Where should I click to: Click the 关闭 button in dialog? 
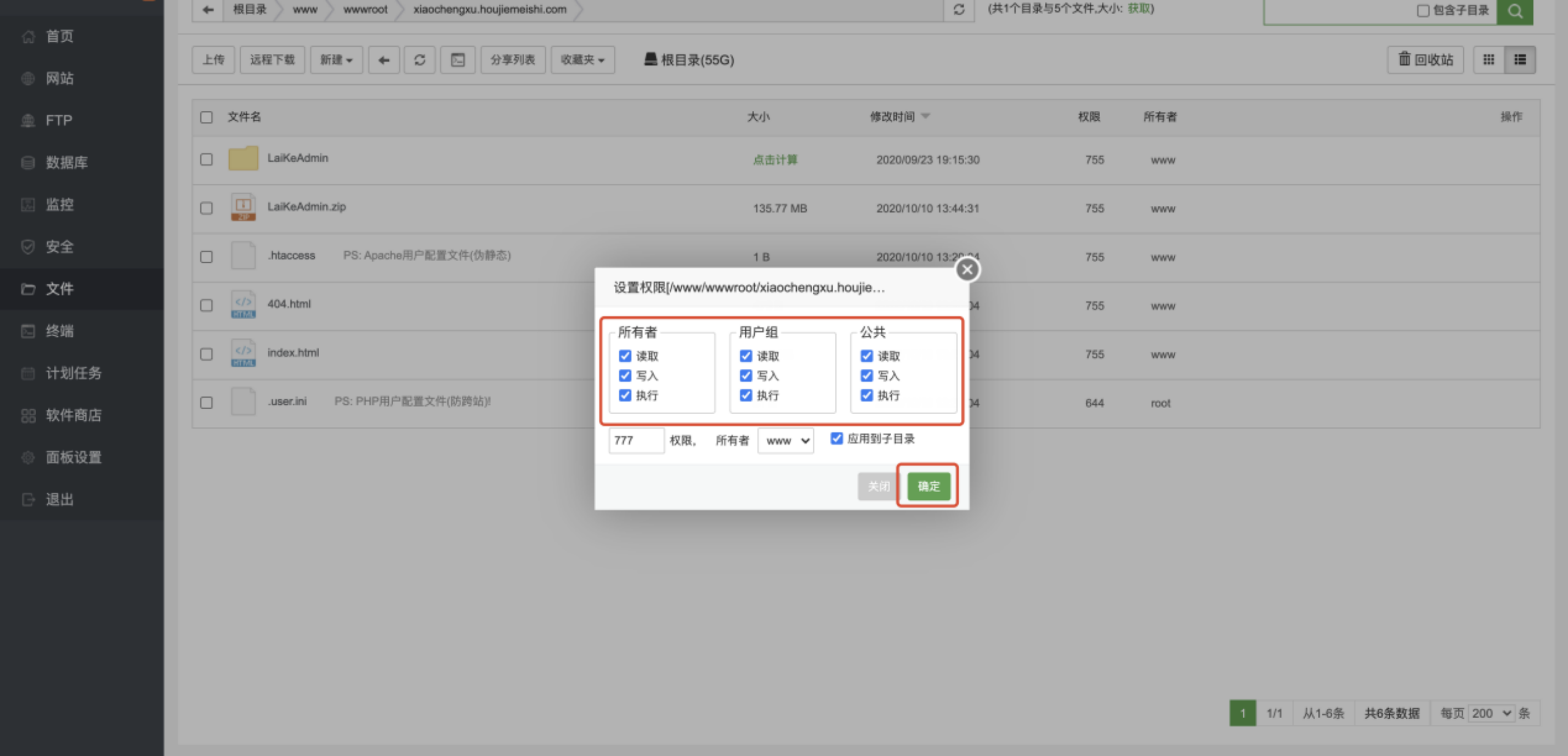click(x=878, y=486)
